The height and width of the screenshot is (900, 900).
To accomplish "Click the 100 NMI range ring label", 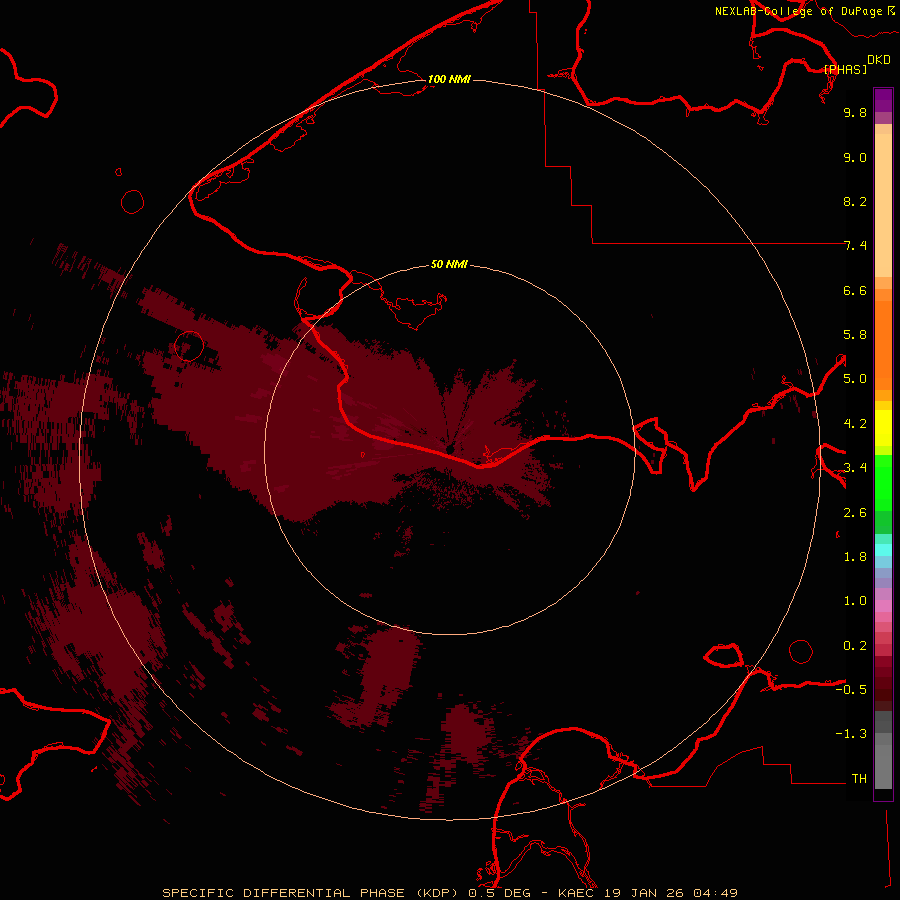I will (x=449, y=79).
